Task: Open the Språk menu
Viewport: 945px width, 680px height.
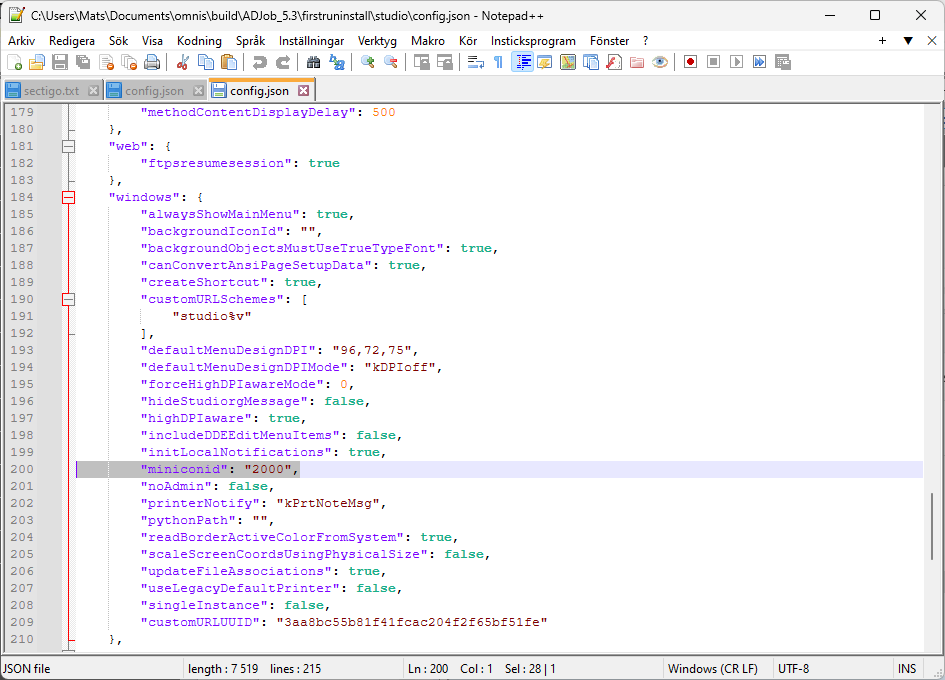Action: 251,41
